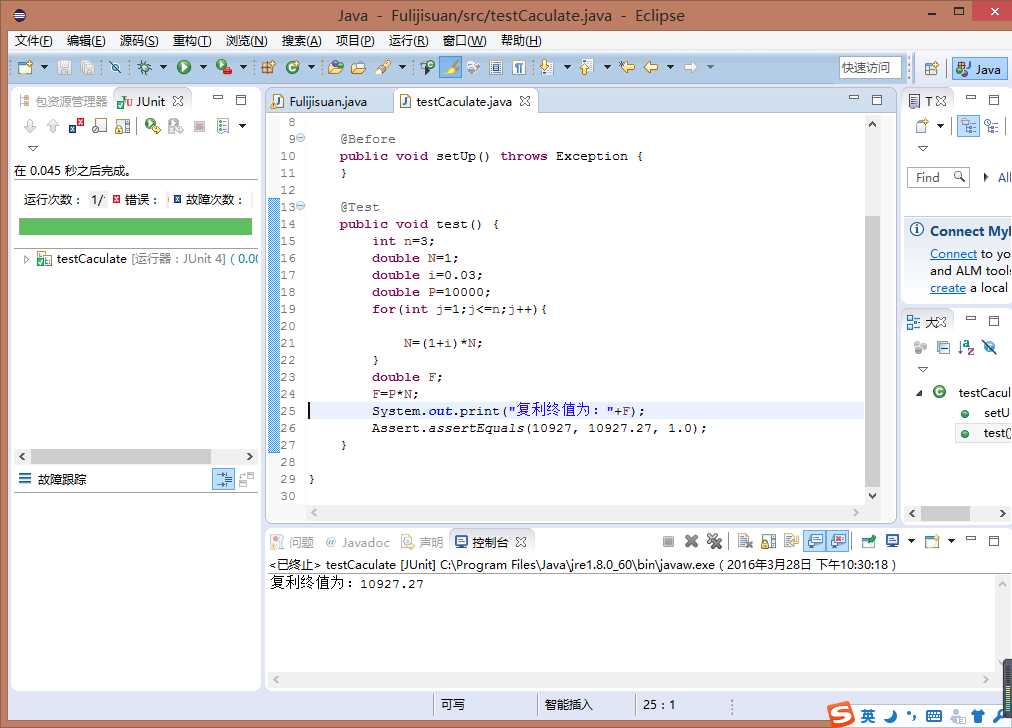Viewport: 1012px width, 728px height.
Task: Switch to the Fulijisuan.java editor tab
Action: [328, 101]
